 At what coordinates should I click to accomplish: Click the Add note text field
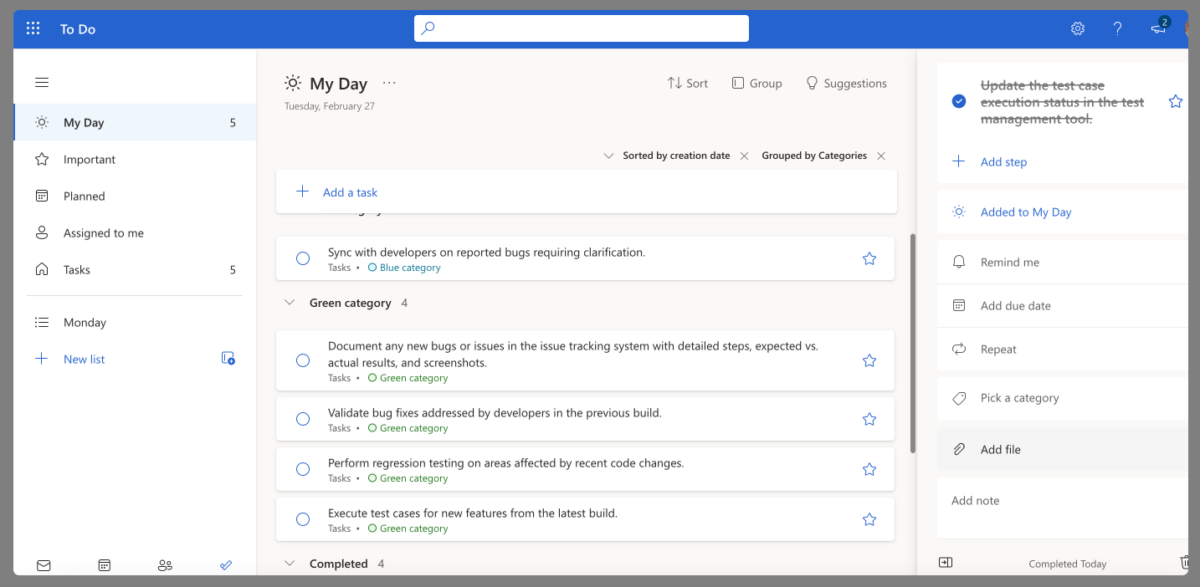coord(1060,501)
